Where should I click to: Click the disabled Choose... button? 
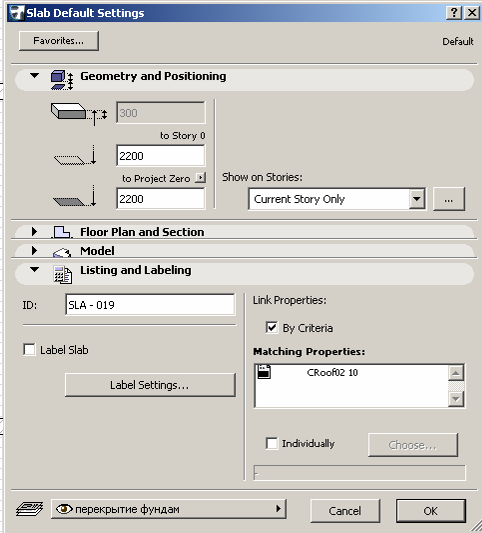[413, 445]
